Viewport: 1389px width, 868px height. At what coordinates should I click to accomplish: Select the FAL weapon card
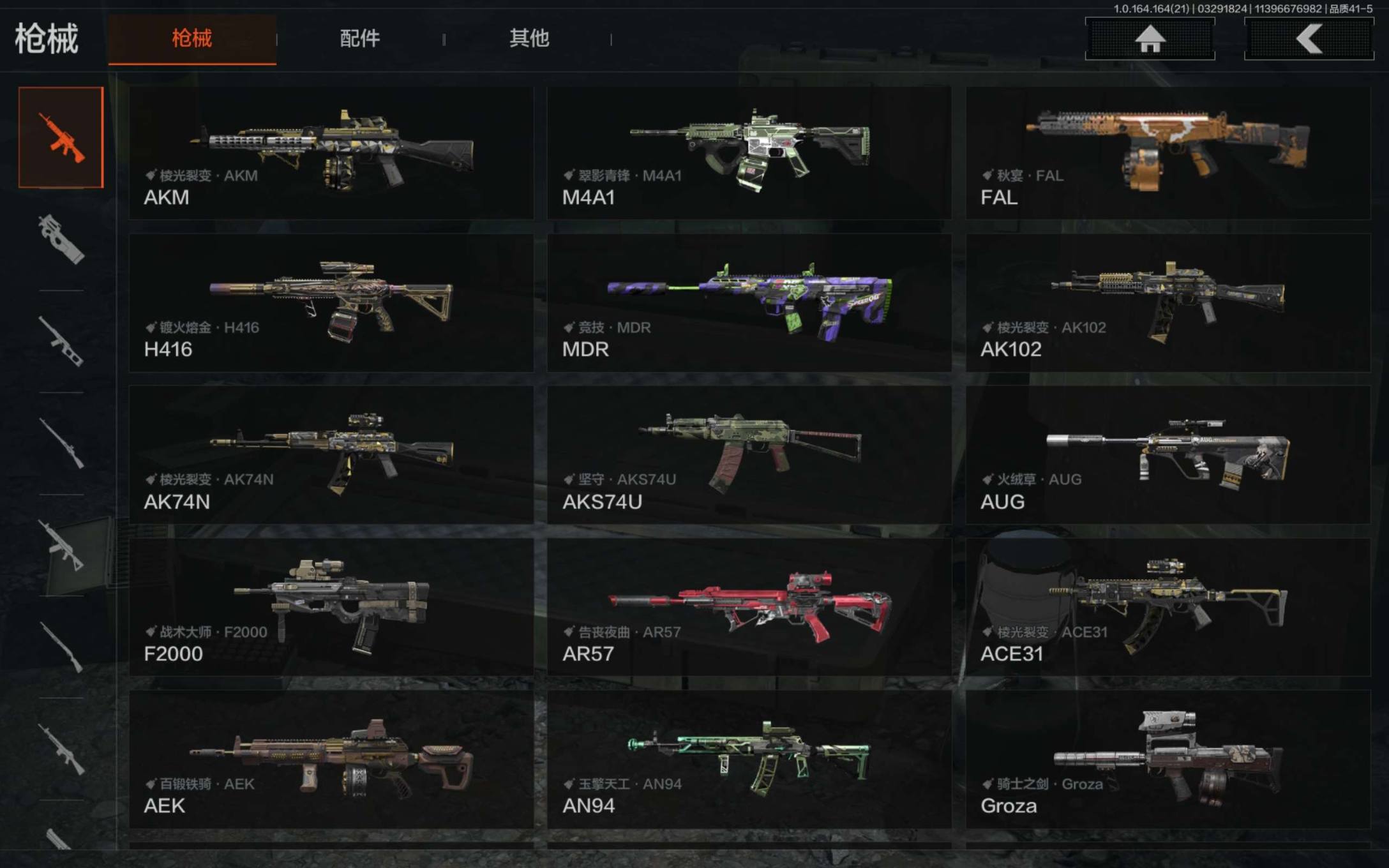click(1168, 153)
